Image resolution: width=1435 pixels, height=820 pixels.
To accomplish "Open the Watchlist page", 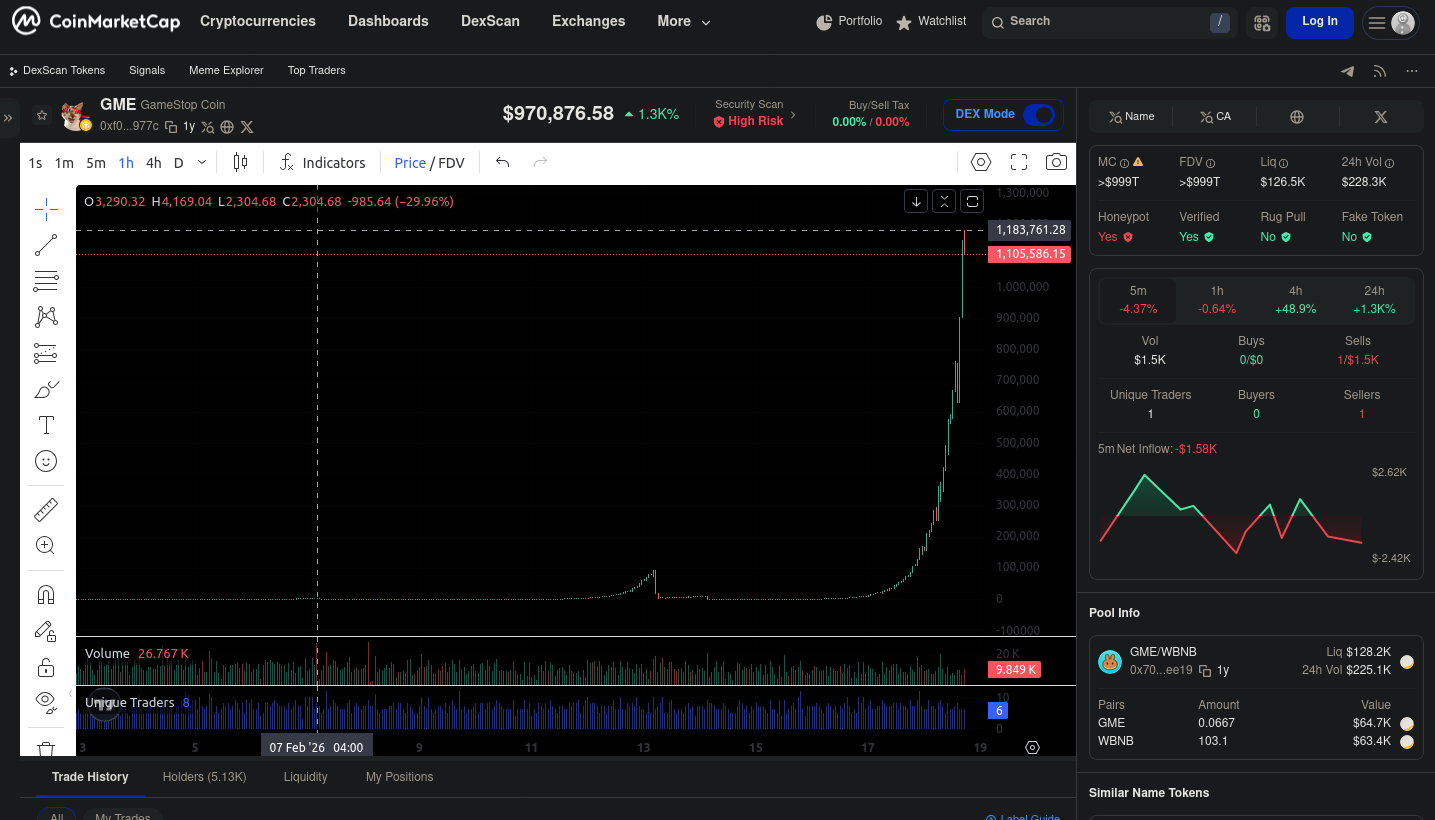I will (x=931, y=21).
